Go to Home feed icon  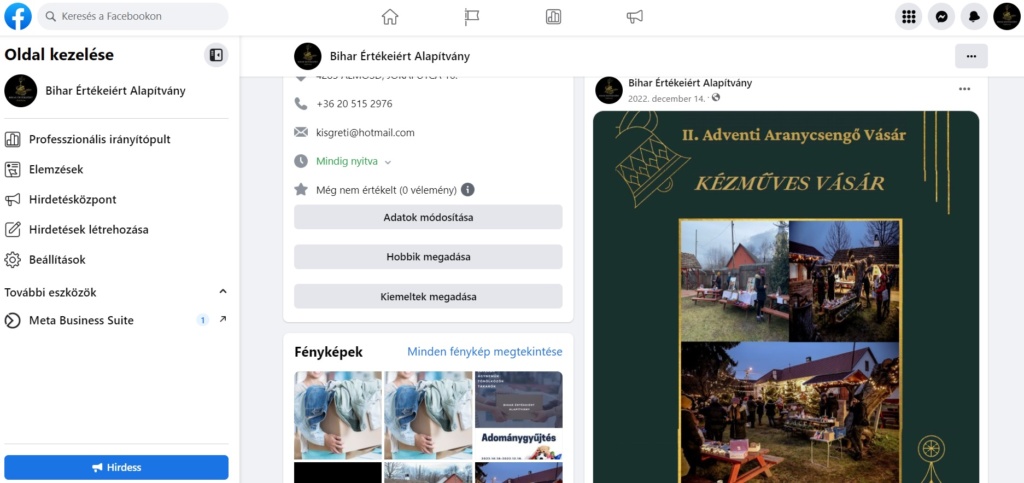click(x=390, y=17)
